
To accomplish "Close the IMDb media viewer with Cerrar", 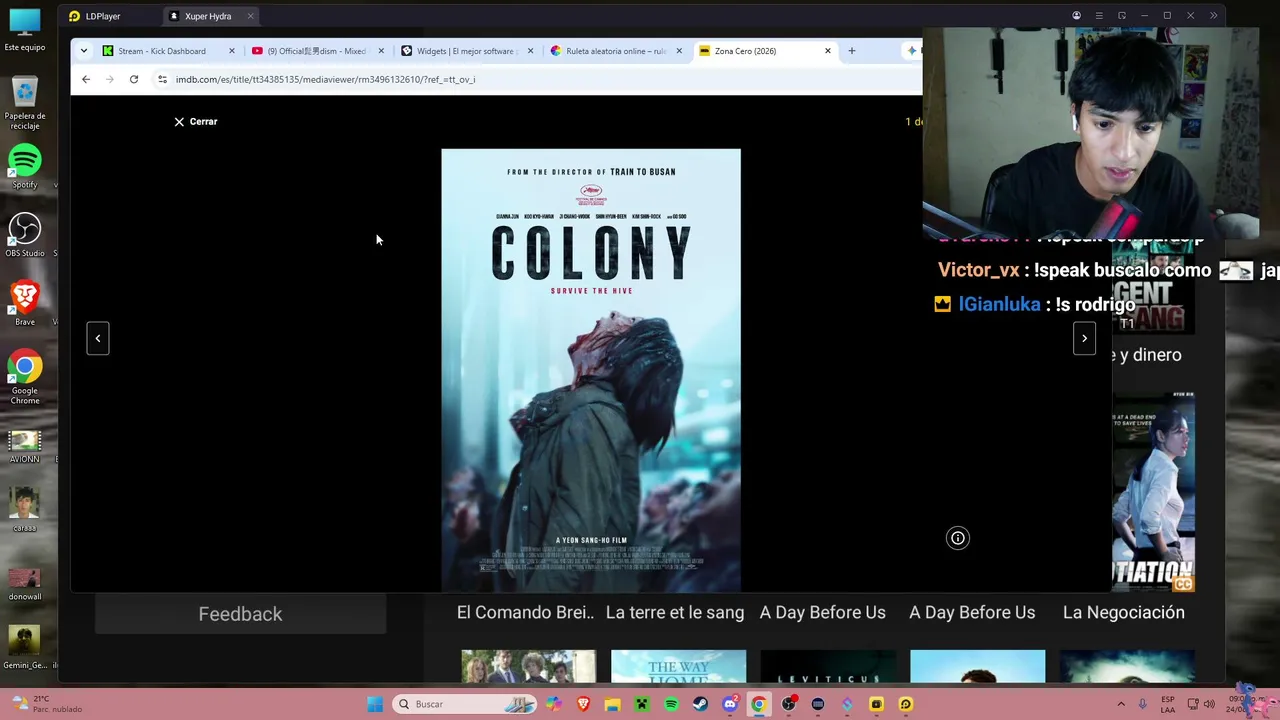I will point(195,121).
